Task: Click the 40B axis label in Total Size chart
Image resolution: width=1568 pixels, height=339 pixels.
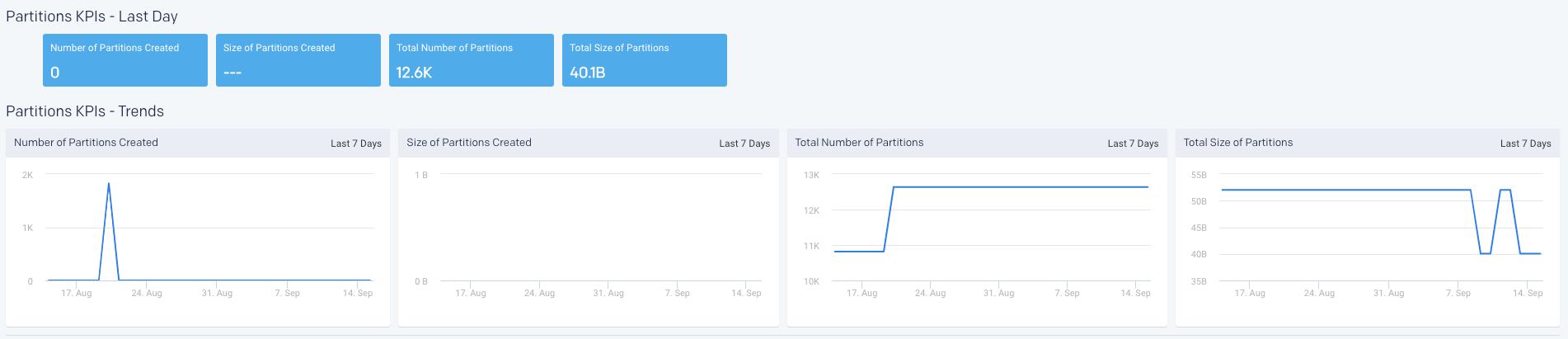Action: point(1199,254)
